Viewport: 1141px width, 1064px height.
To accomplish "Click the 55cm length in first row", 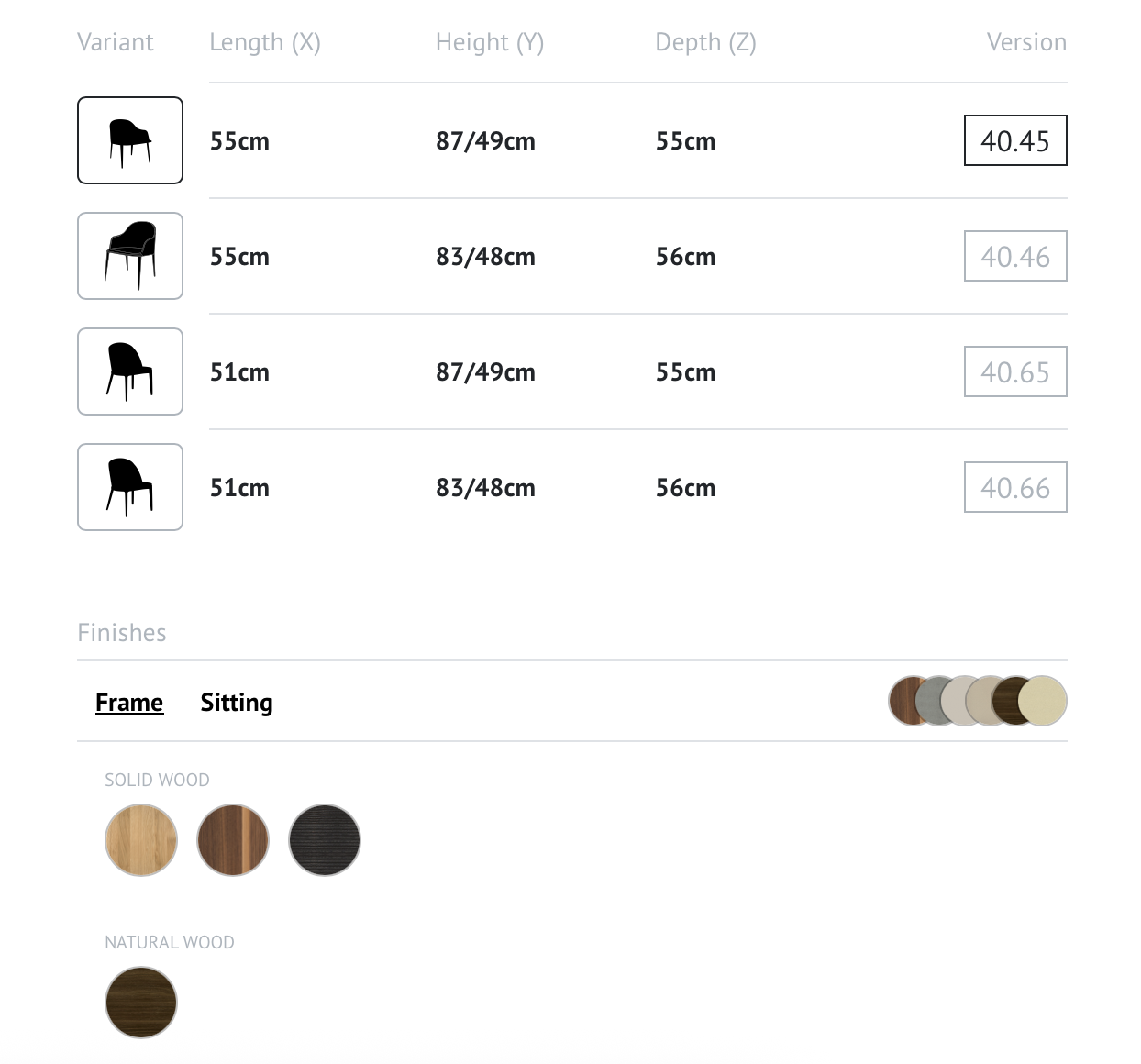I will click(x=239, y=141).
